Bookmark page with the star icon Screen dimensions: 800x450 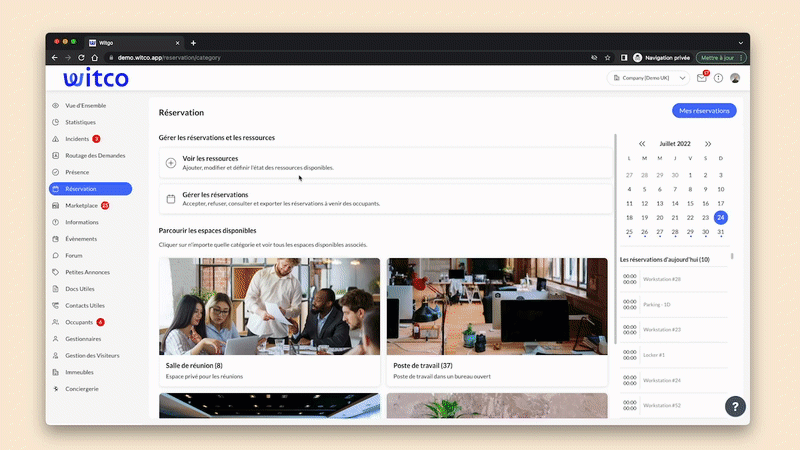pyautogui.click(x=608, y=58)
